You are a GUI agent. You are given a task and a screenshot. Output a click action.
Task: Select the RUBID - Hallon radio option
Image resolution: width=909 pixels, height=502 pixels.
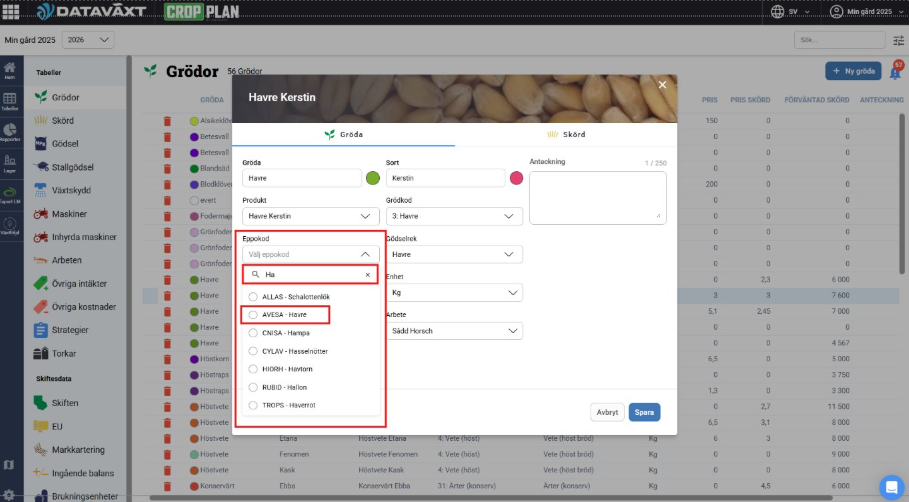253,387
